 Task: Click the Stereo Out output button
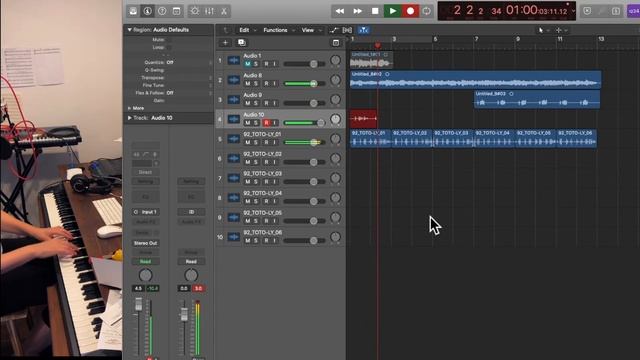tap(146, 243)
